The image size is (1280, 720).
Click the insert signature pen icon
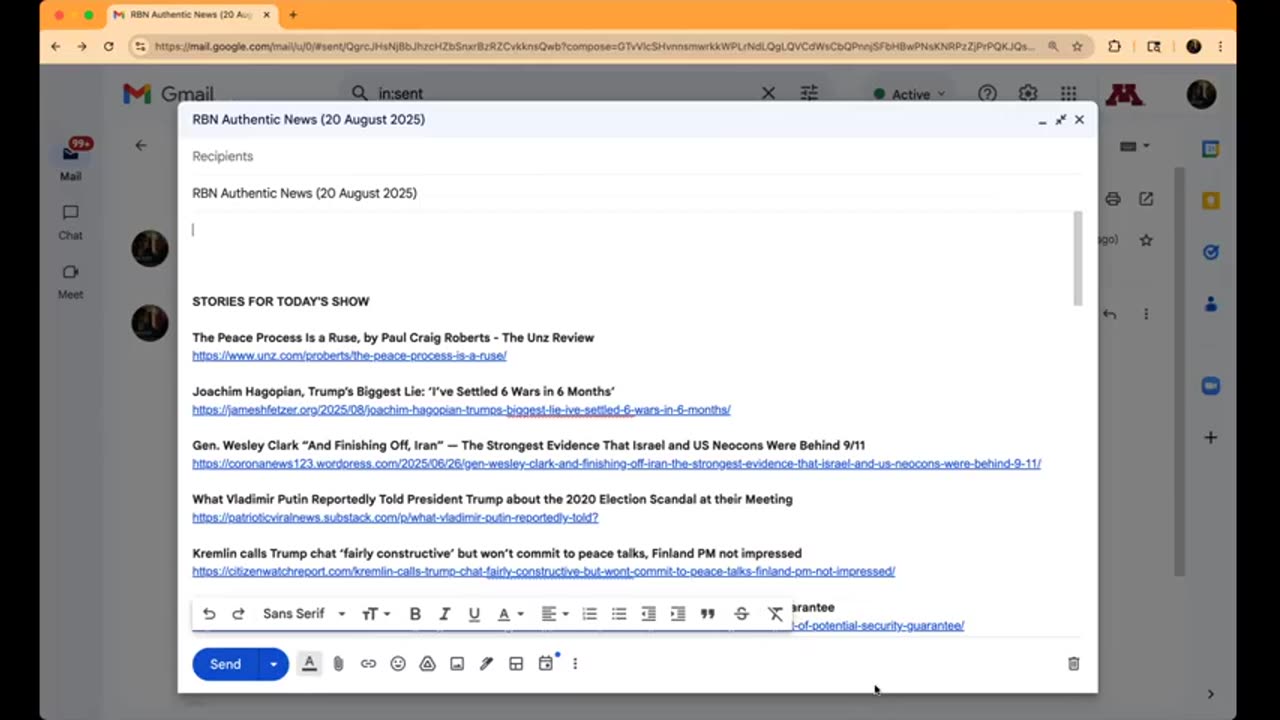coord(486,664)
